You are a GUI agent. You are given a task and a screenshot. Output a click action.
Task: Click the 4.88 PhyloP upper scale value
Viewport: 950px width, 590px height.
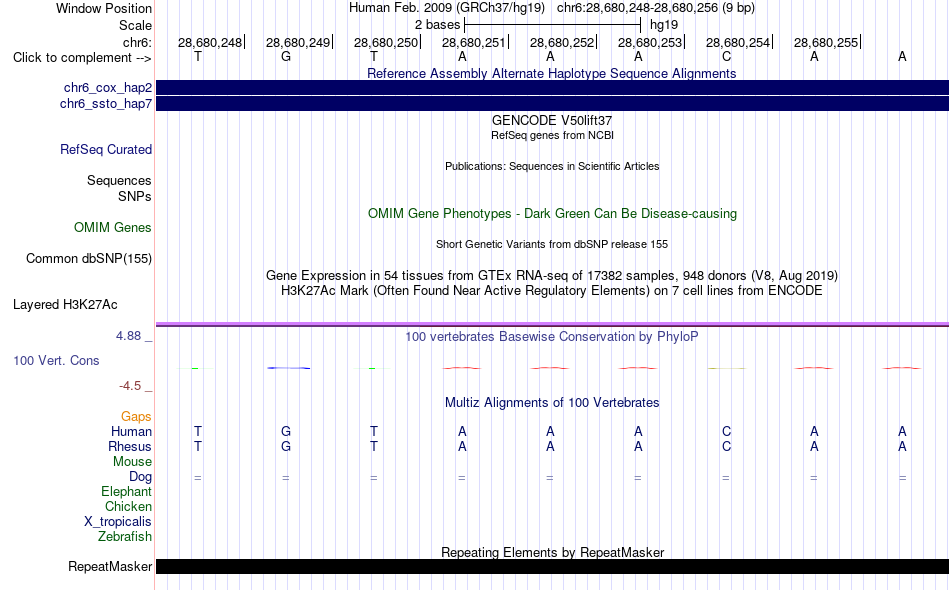pyautogui.click(x=128, y=336)
